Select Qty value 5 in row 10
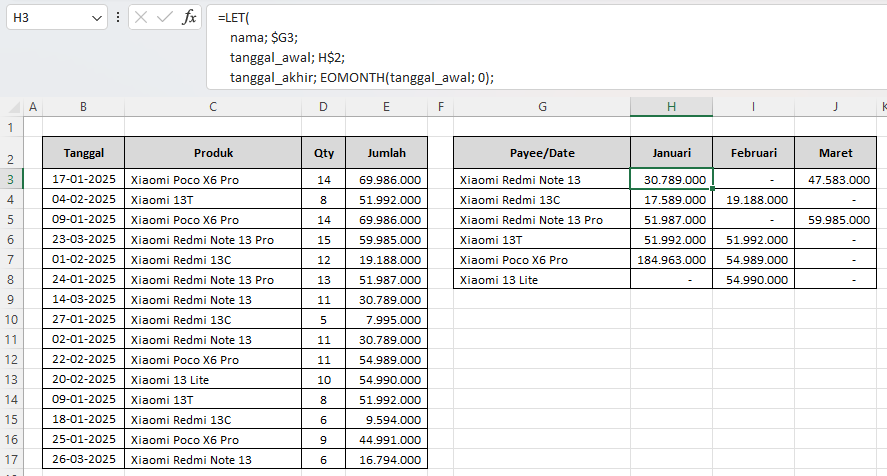This screenshot has width=887, height=476. (x=324, y=319)
